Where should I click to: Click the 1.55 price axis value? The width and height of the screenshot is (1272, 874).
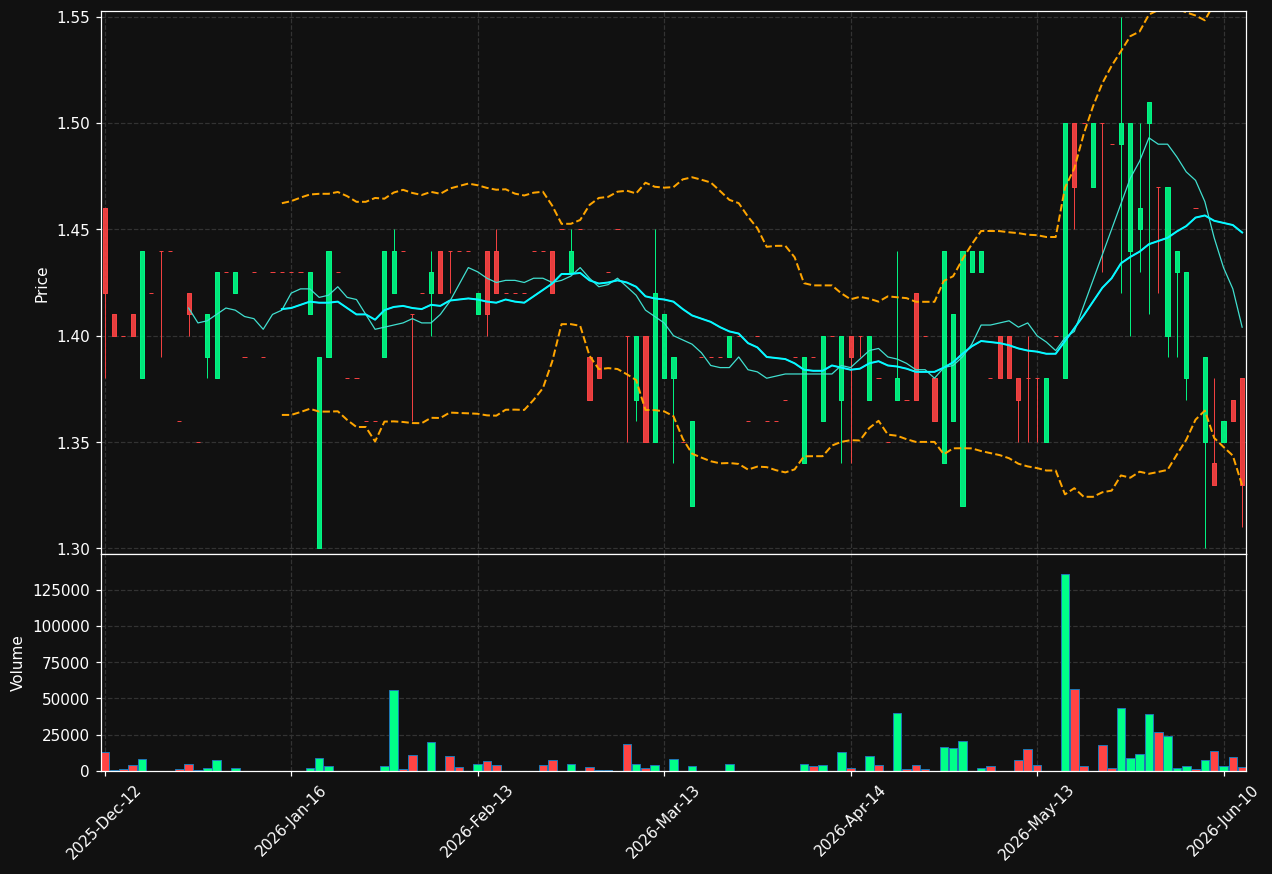tap(74, 18)
